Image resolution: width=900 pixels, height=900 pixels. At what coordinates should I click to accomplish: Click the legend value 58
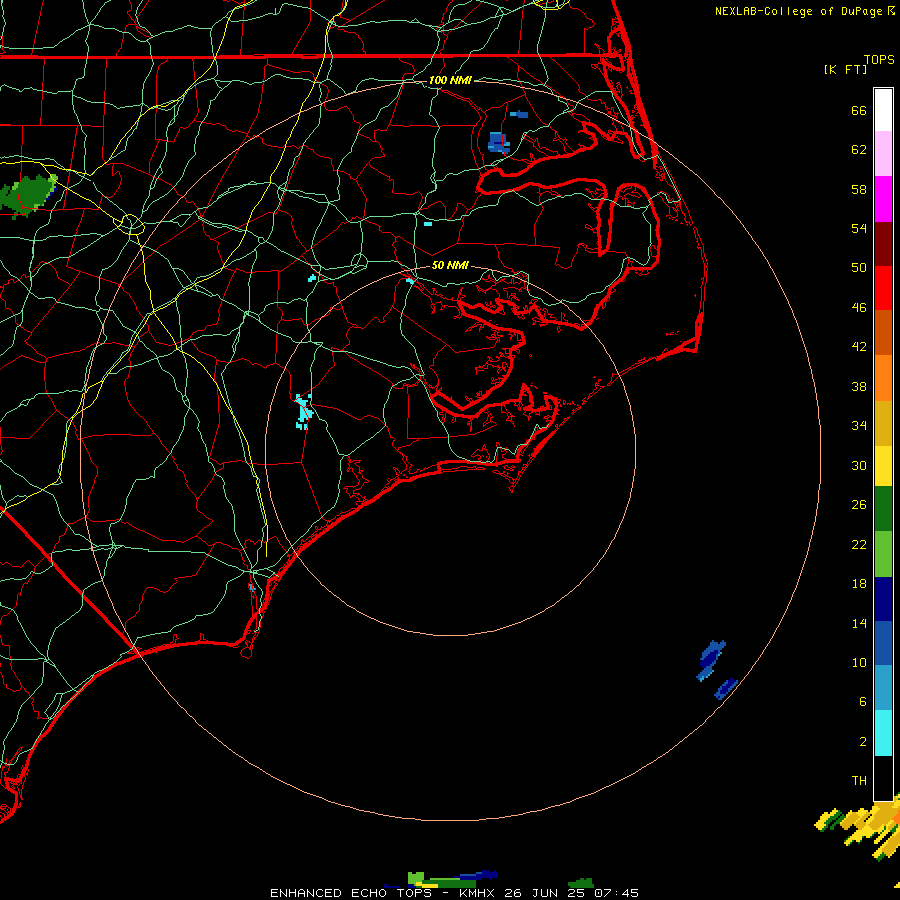(x=859, y=189)
